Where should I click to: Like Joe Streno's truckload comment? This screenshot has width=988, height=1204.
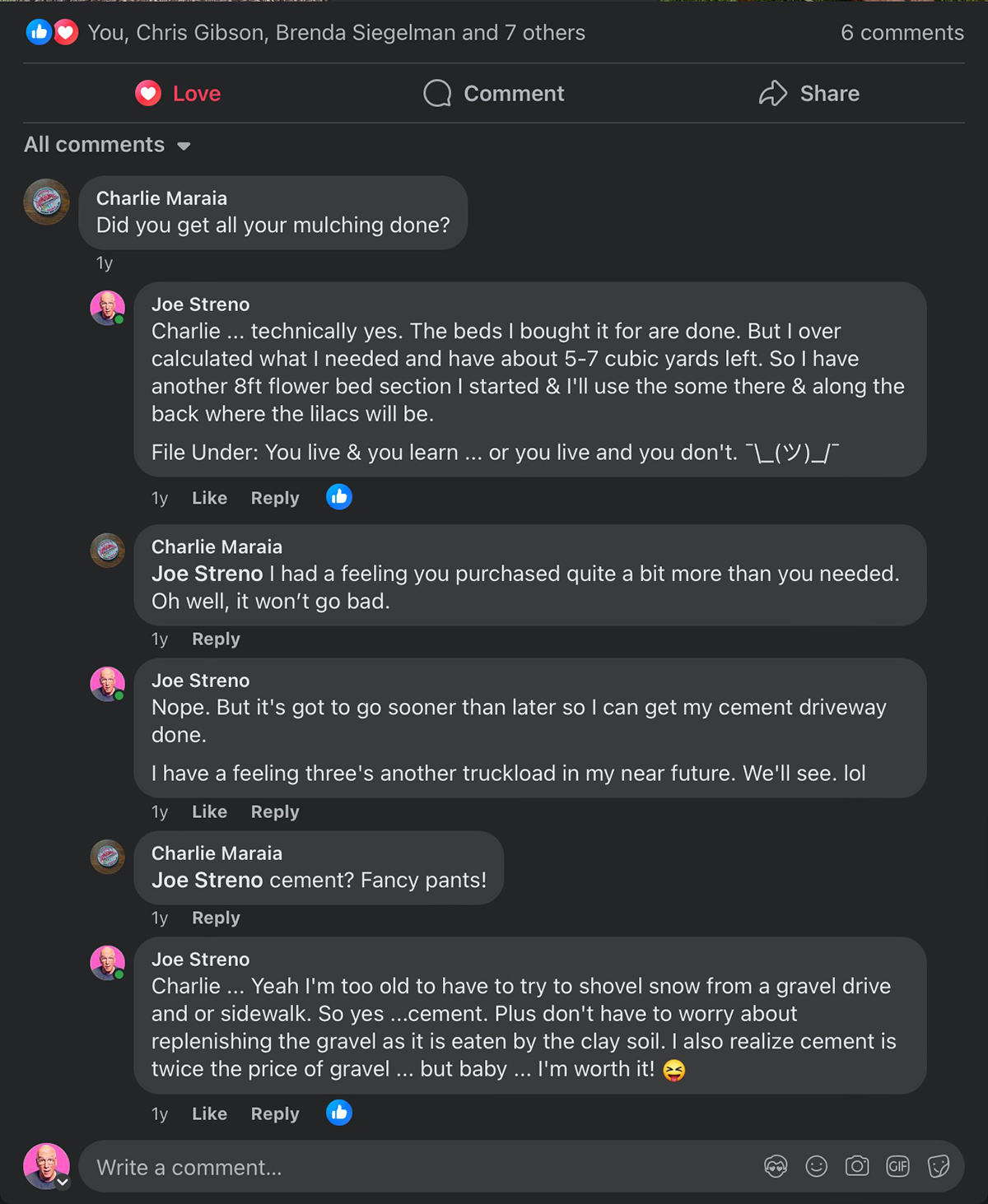pos(209,811)
